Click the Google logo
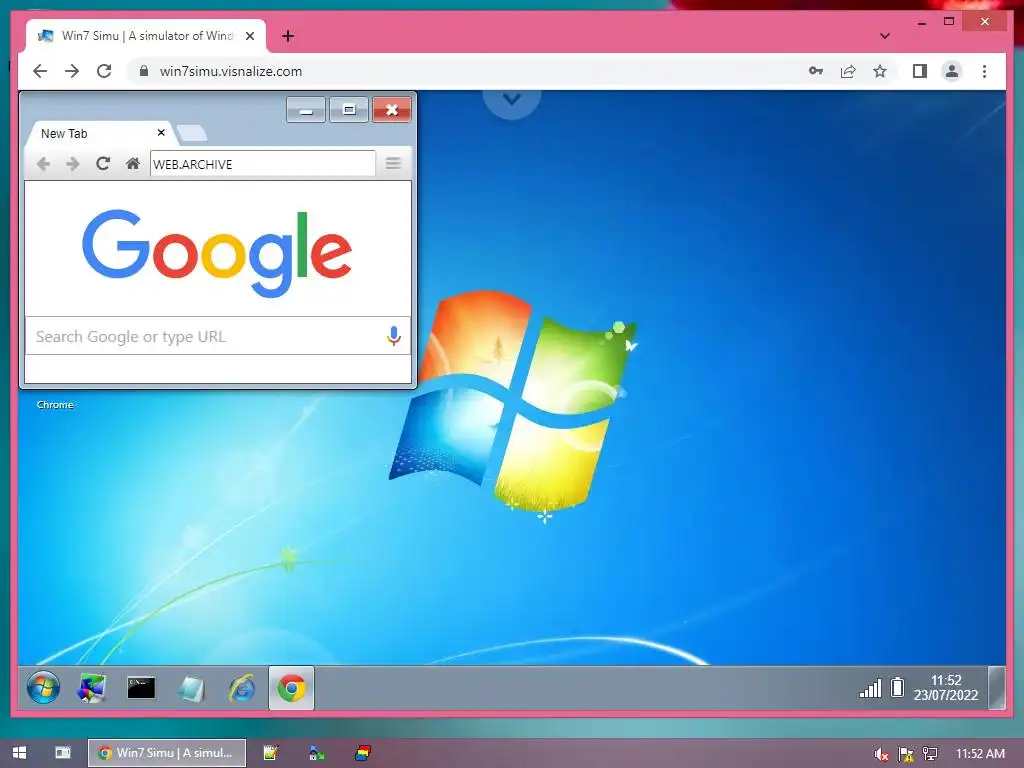The width and height of the screenshot is (1024, 768). pyautogui.click(x=217, y=252)
